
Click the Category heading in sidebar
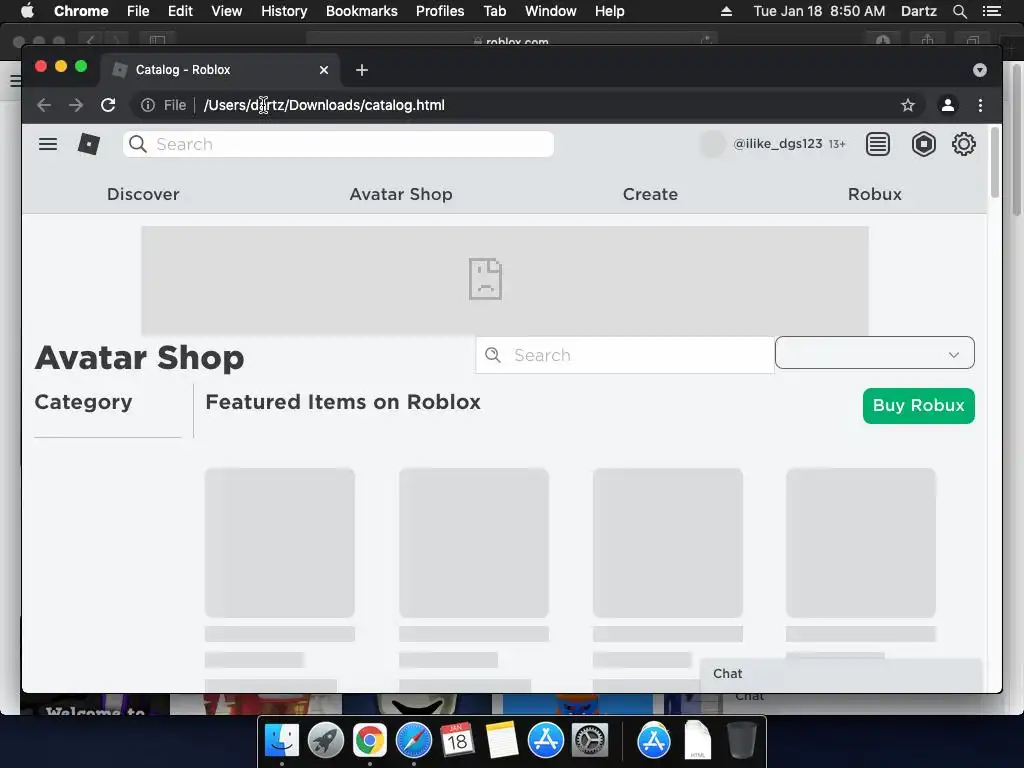click(x=83, y=402)
